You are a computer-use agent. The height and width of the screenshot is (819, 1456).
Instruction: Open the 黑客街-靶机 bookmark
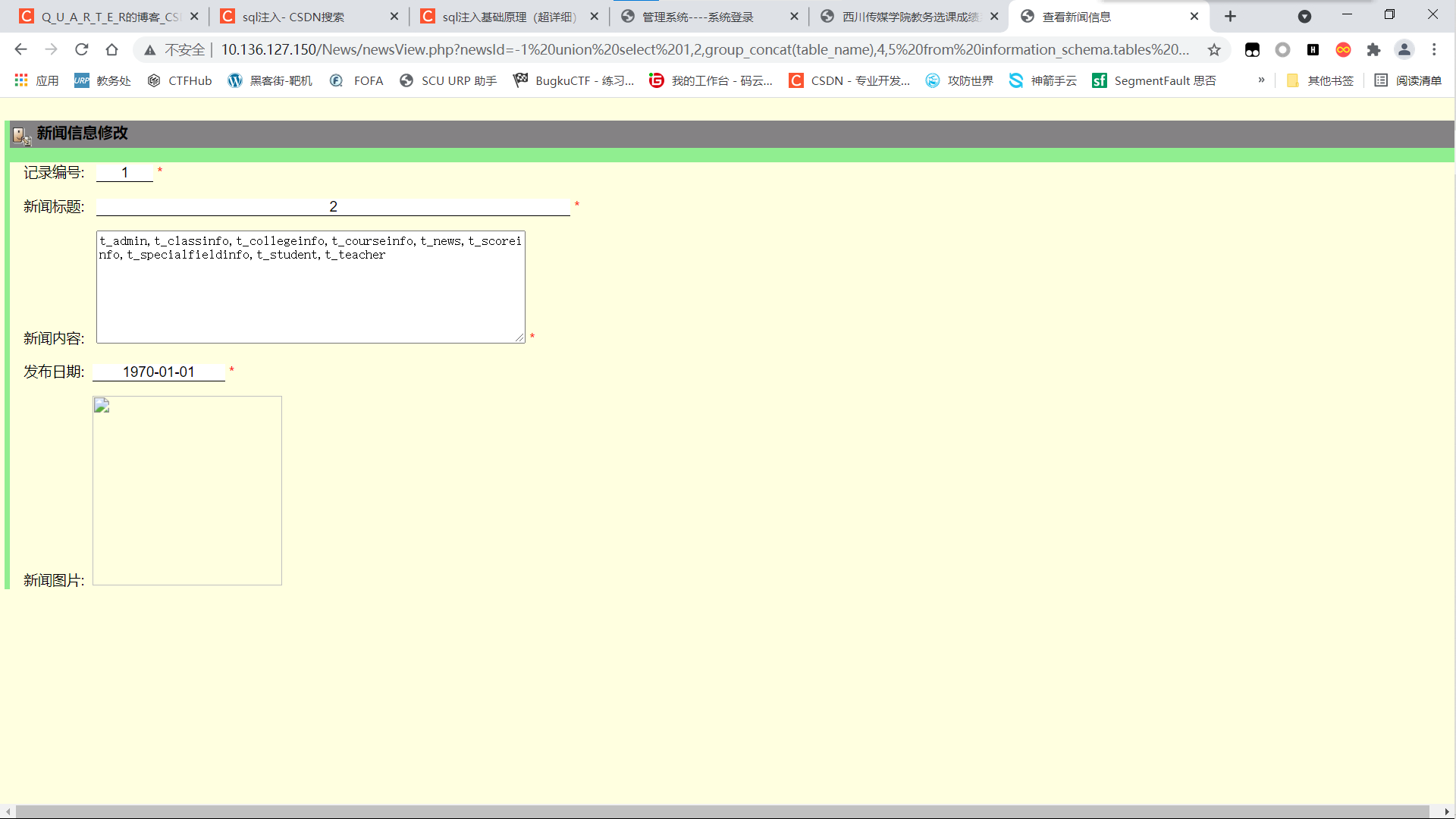pyautogui.click(x=270, y=80)
